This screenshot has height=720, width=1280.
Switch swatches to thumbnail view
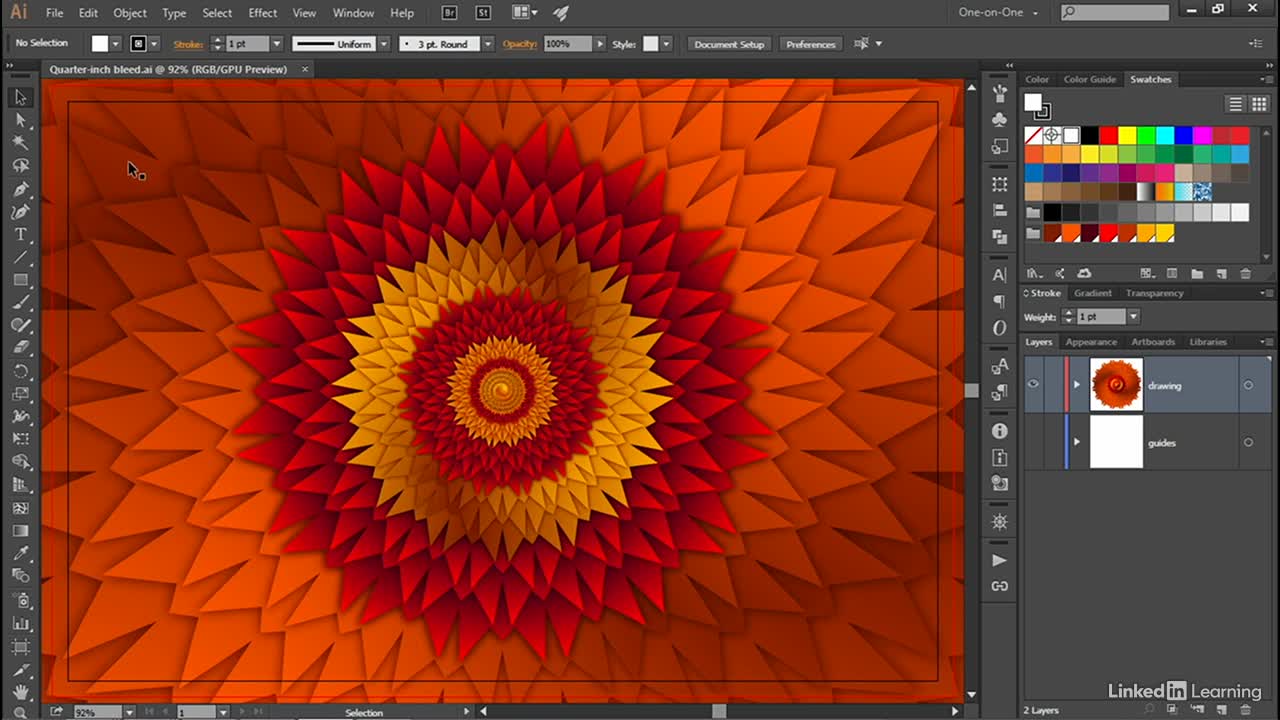click(1259, 104)
